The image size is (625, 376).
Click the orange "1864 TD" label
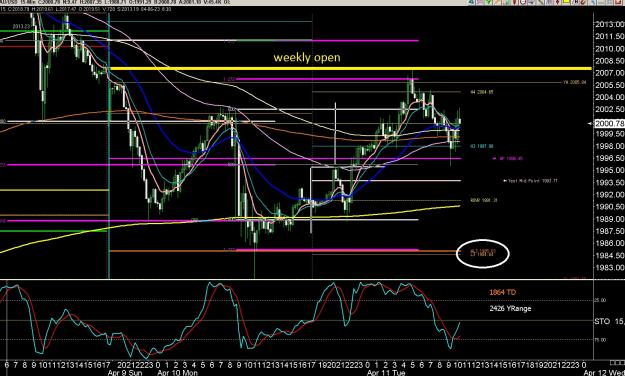click(x=502, y=292)
